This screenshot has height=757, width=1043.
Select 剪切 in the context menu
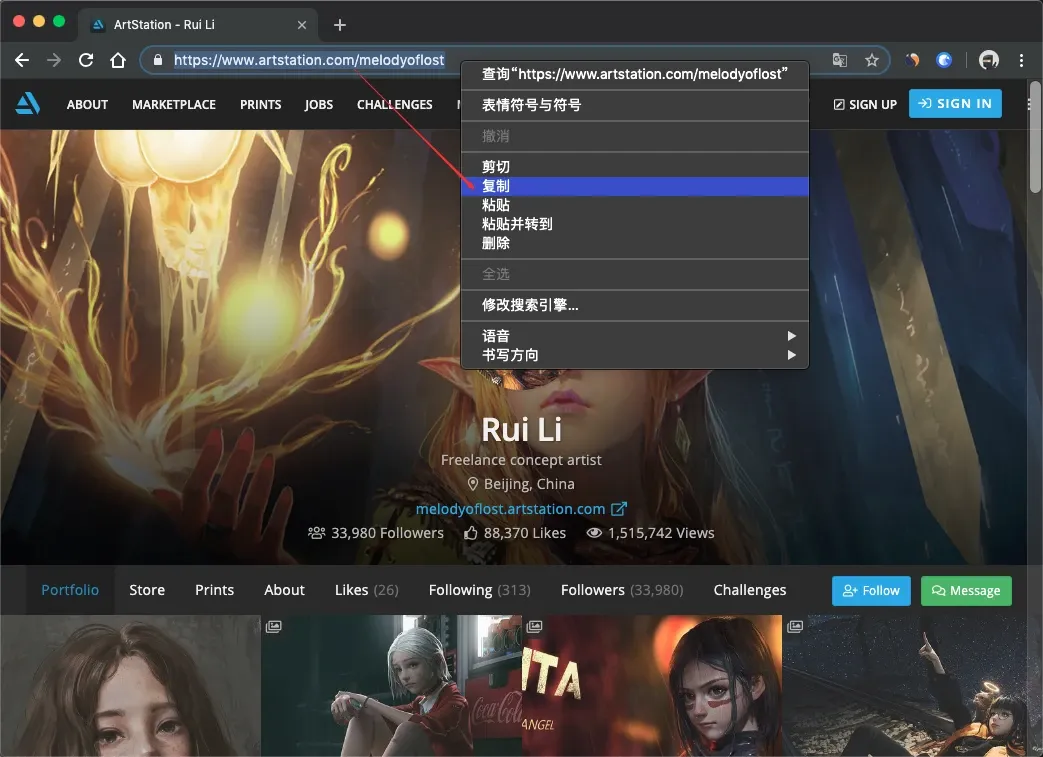coord(635,167)
